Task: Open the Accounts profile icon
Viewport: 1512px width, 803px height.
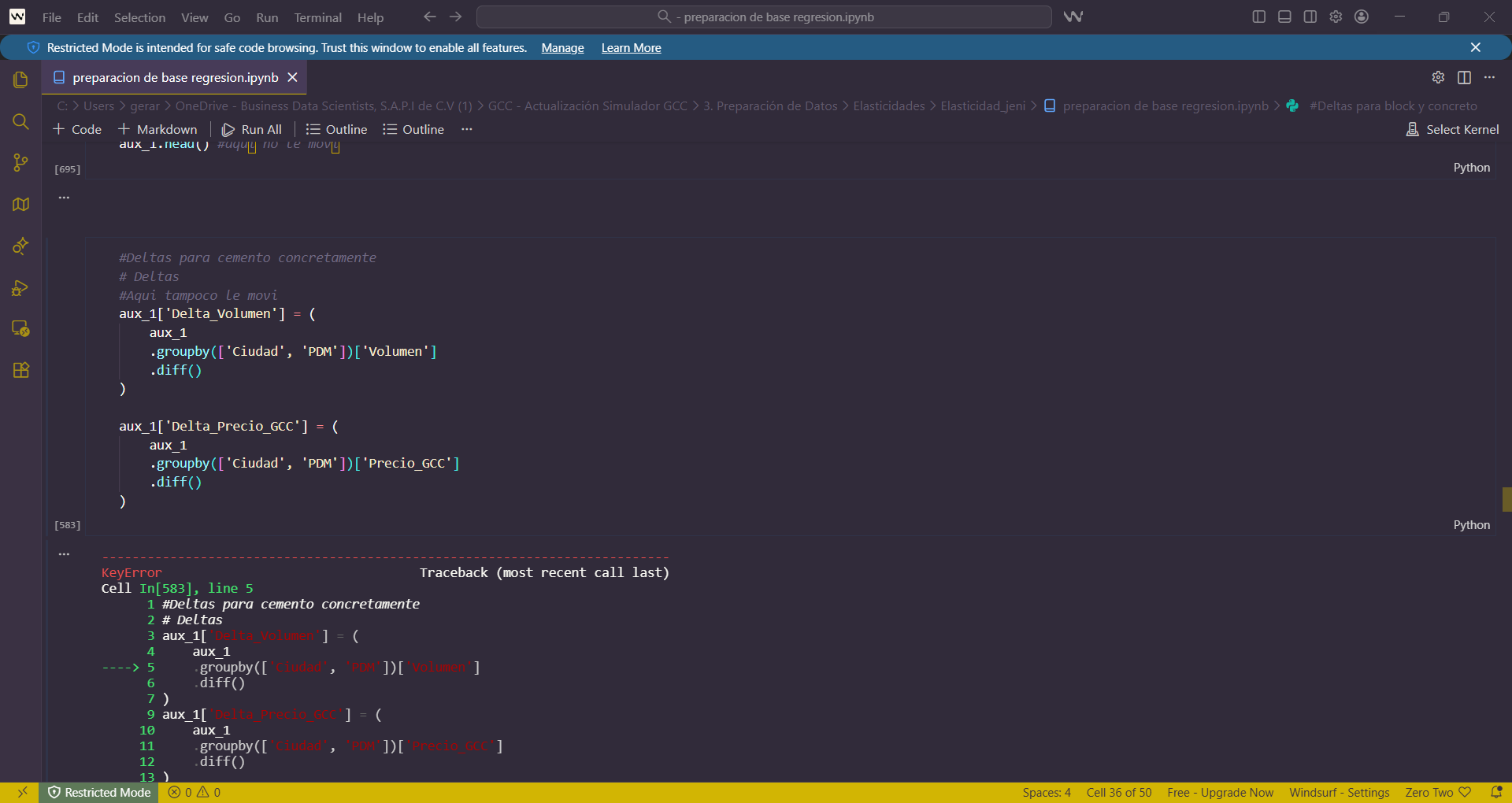Action: point(1362,17)
